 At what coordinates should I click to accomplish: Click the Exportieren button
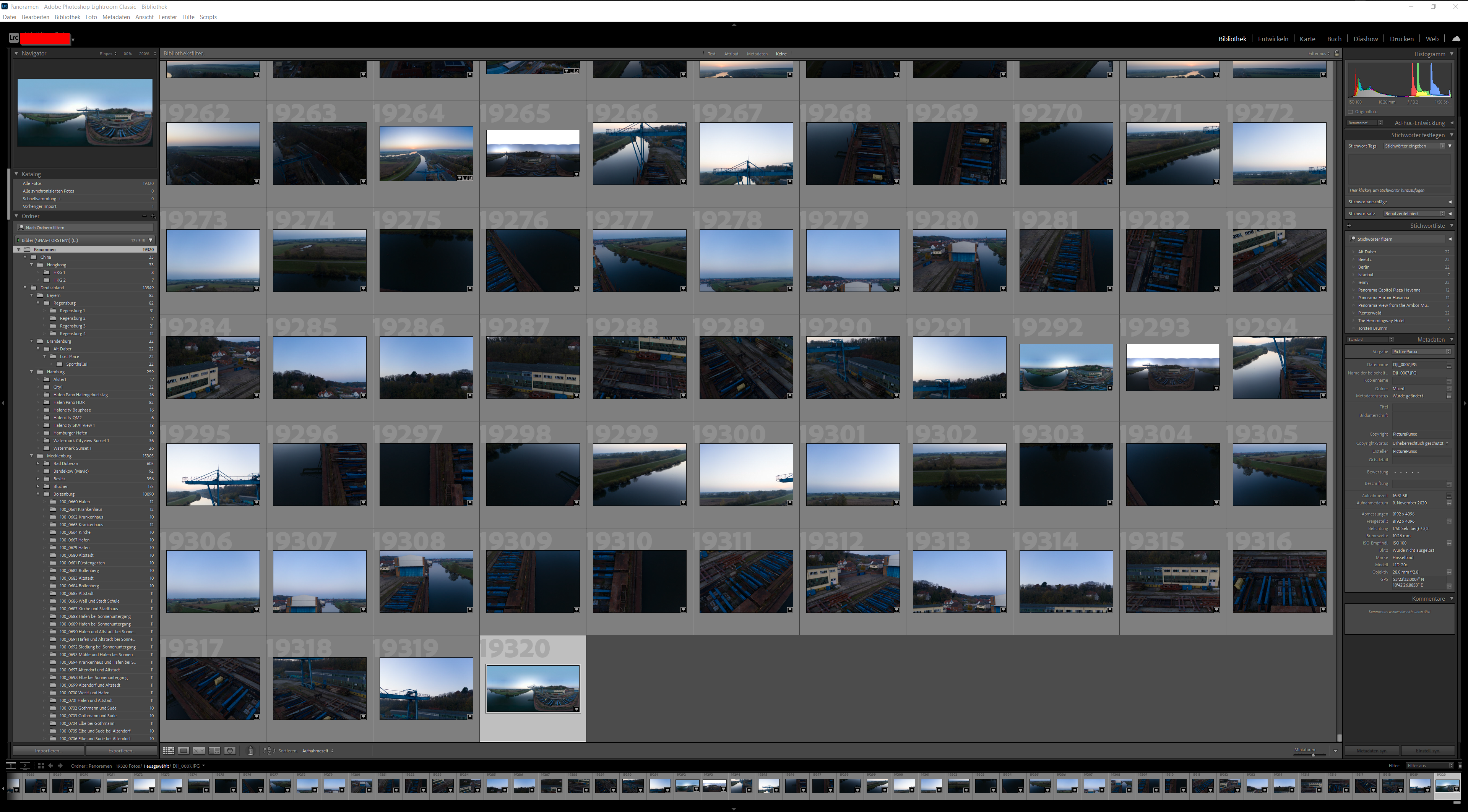(x=121, y=750)
